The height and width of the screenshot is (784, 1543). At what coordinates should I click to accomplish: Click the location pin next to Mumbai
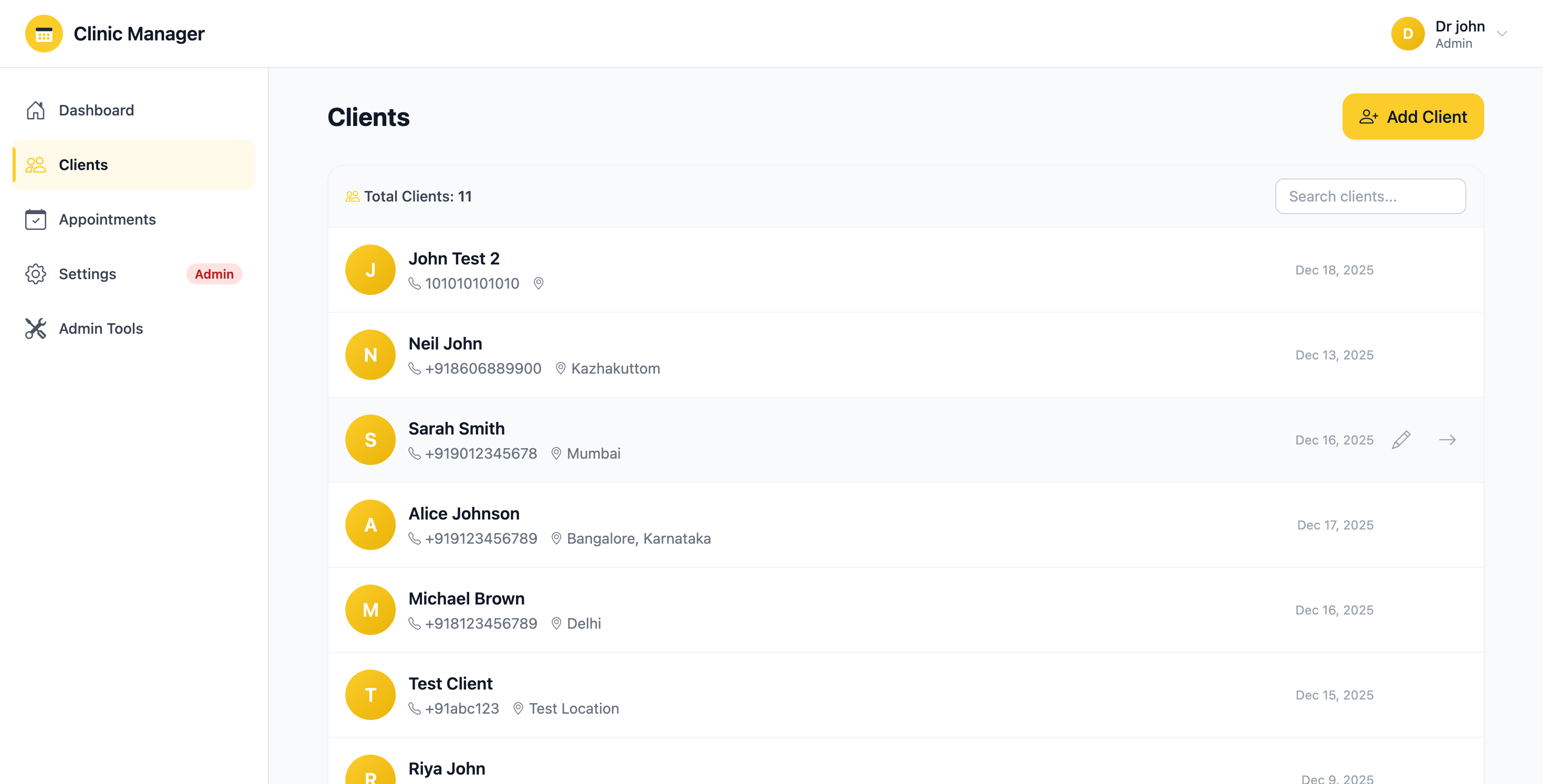[556, 453]
